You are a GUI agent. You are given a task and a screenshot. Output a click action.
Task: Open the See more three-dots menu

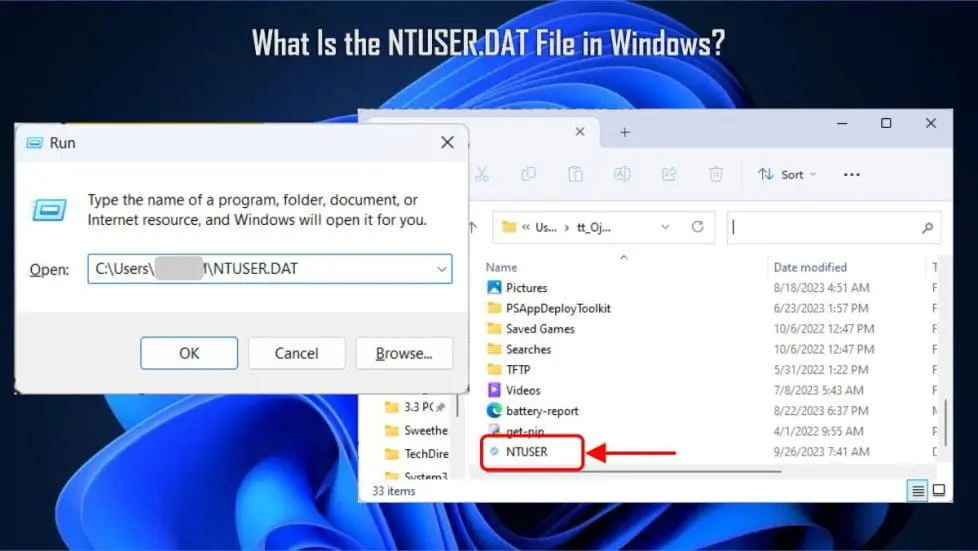coord(851,175)
